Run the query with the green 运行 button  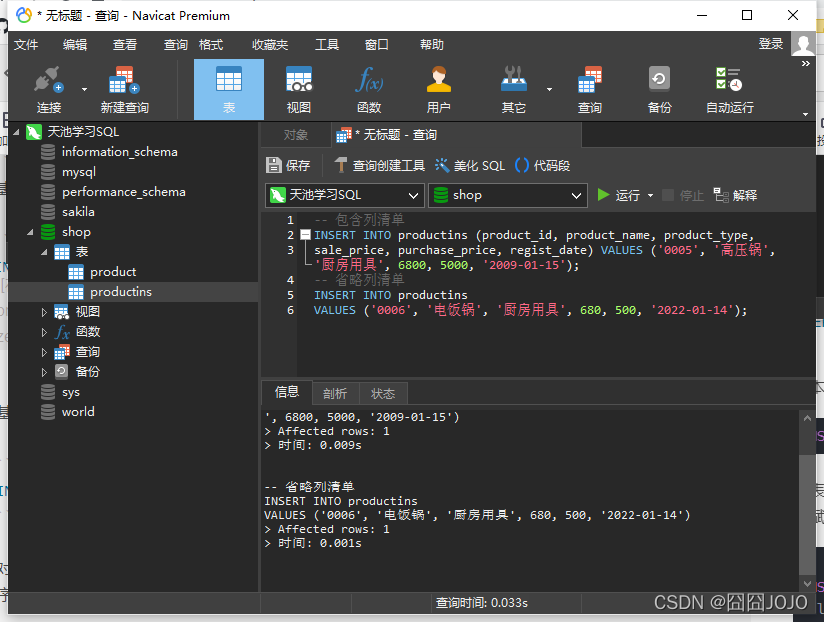click(x=619, y=195)
